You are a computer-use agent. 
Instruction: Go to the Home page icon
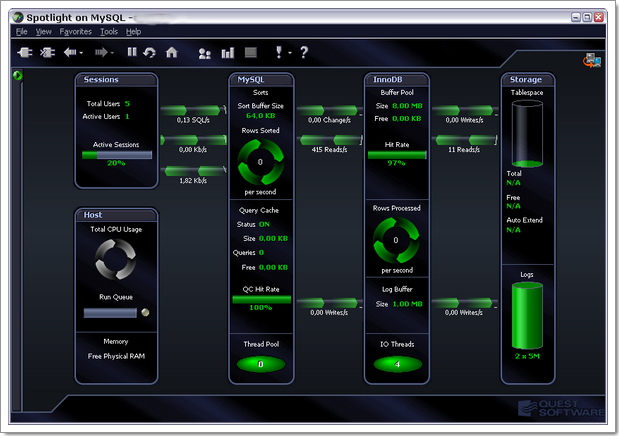pyautogui.click(x=172, y=52)
